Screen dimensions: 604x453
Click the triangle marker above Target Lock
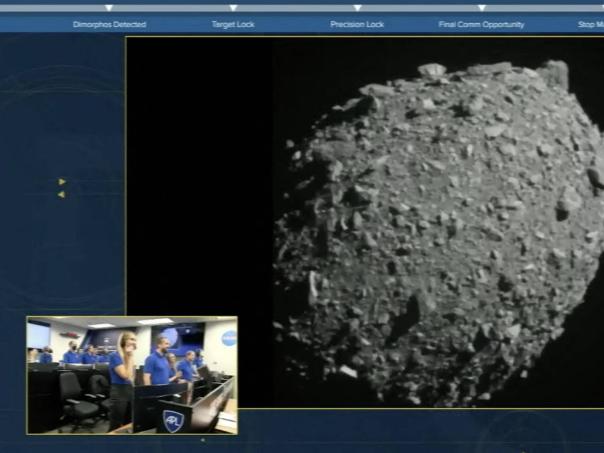pyautogui.click(x=233, y=8)
